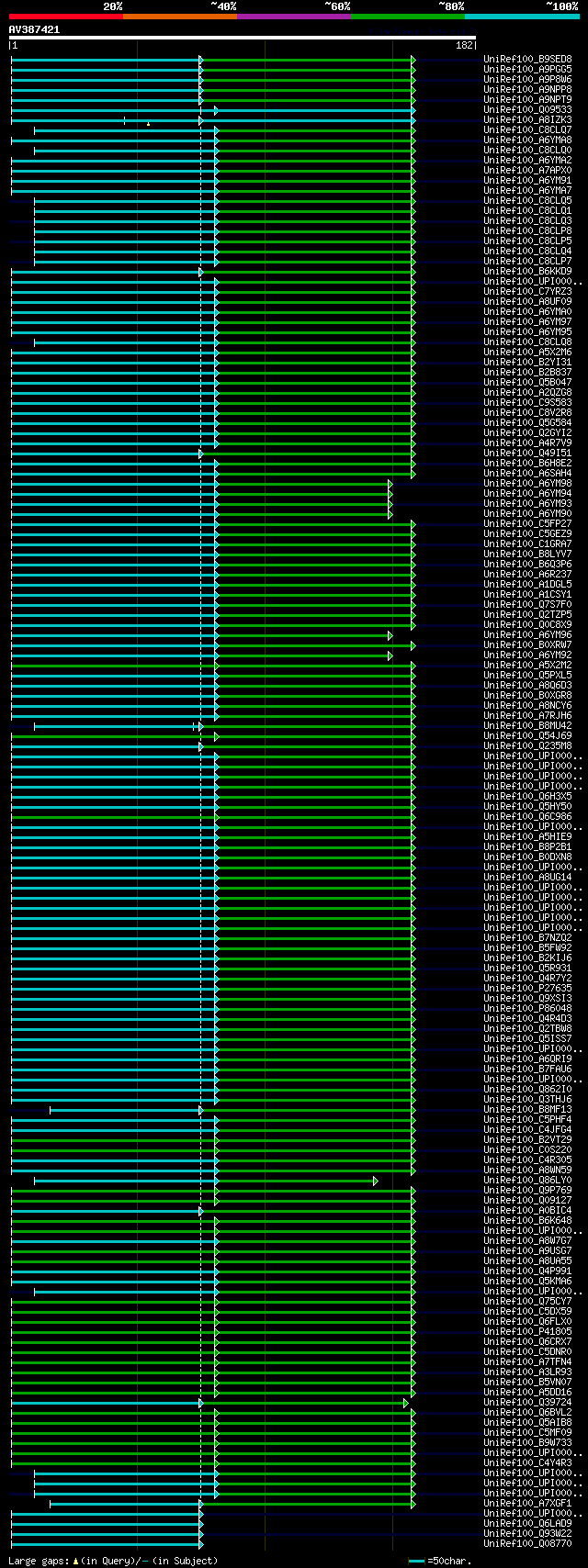Select the UniRef100_A5X2M6 label
The image size is (588, 1568).
coord(527,353)
